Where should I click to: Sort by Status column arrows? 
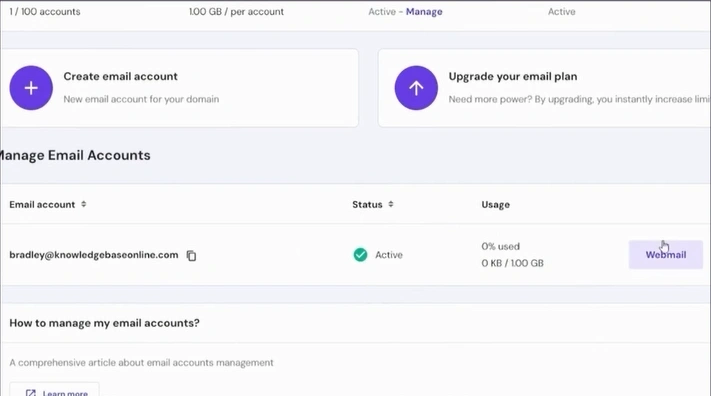click(391, 205)
